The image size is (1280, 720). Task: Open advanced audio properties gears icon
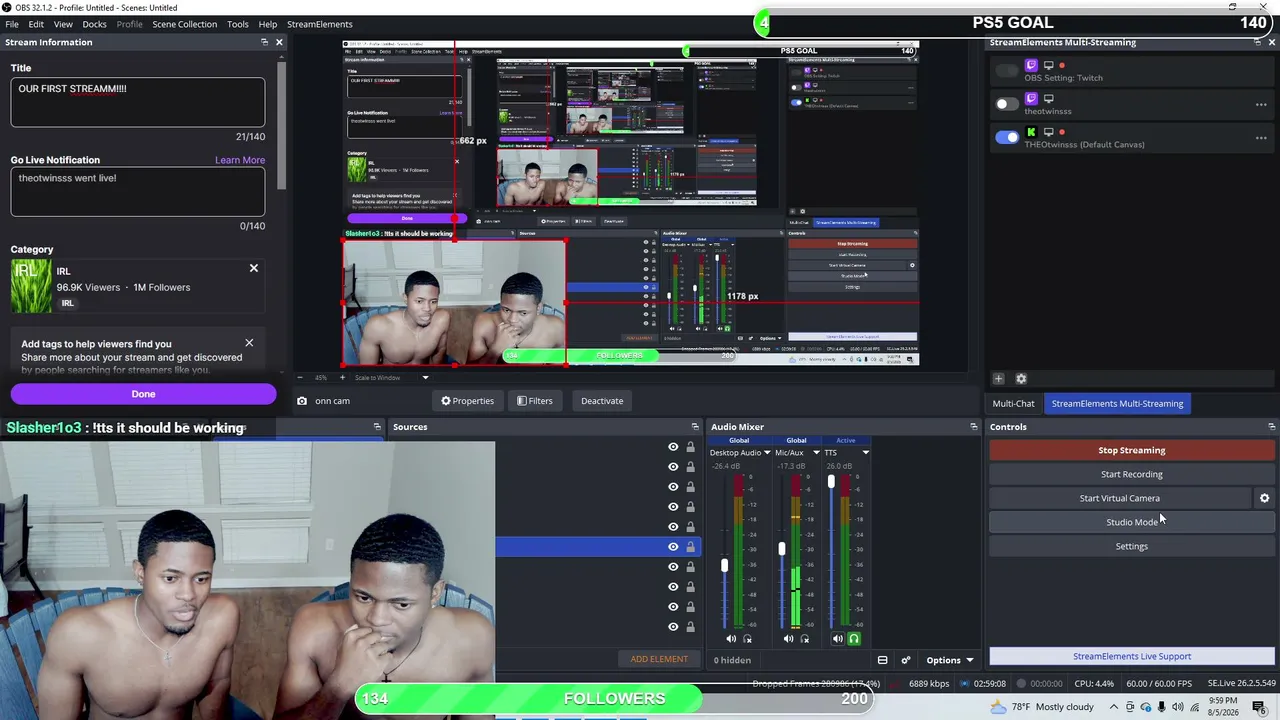pos(906,660)
